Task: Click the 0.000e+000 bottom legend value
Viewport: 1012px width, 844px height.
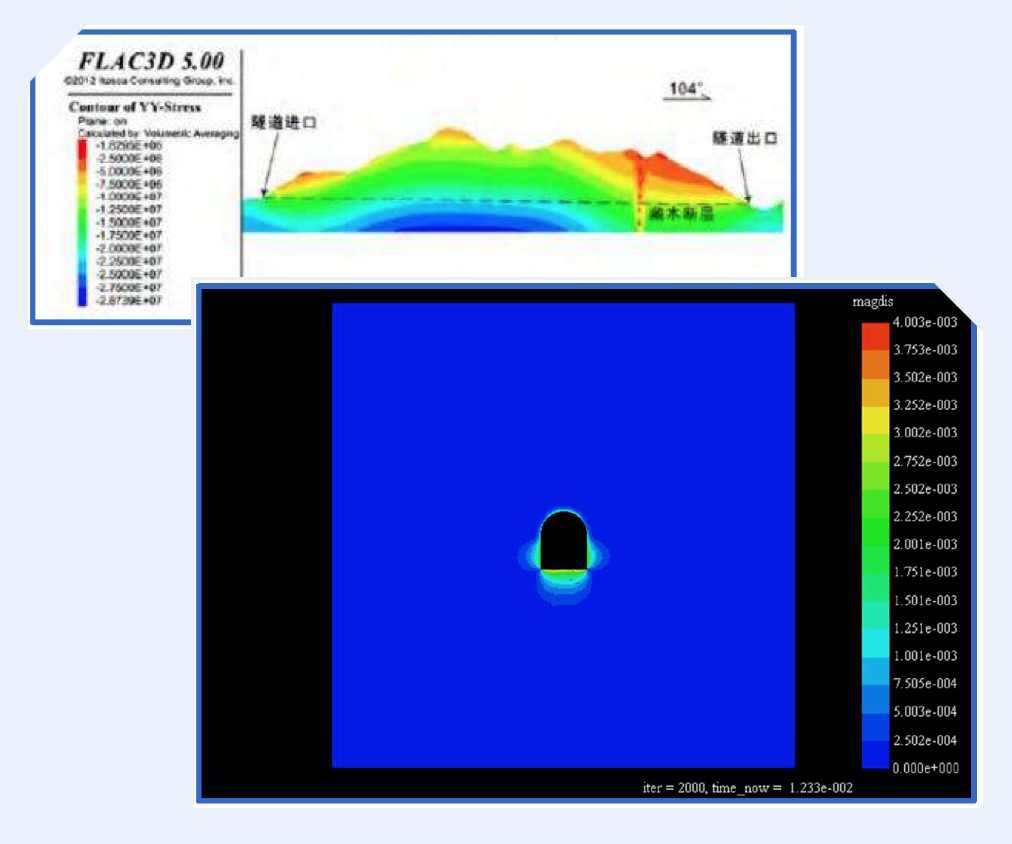Action: click(925, 767)
